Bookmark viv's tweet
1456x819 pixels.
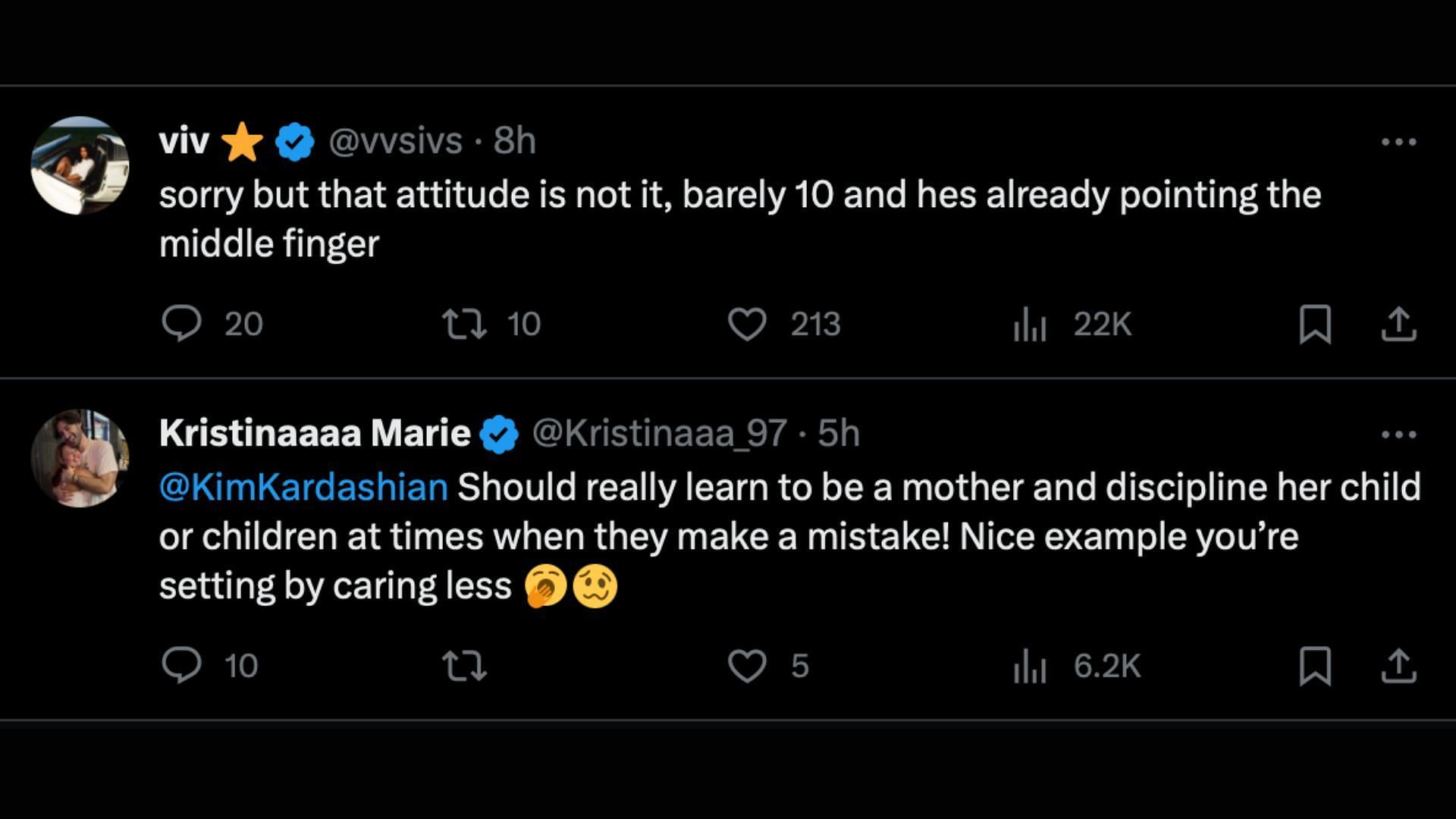(1315, 325)
